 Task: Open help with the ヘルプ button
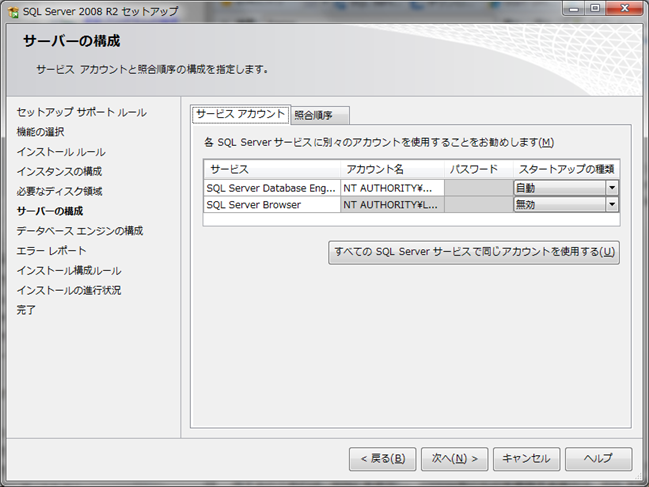point(599,459)
